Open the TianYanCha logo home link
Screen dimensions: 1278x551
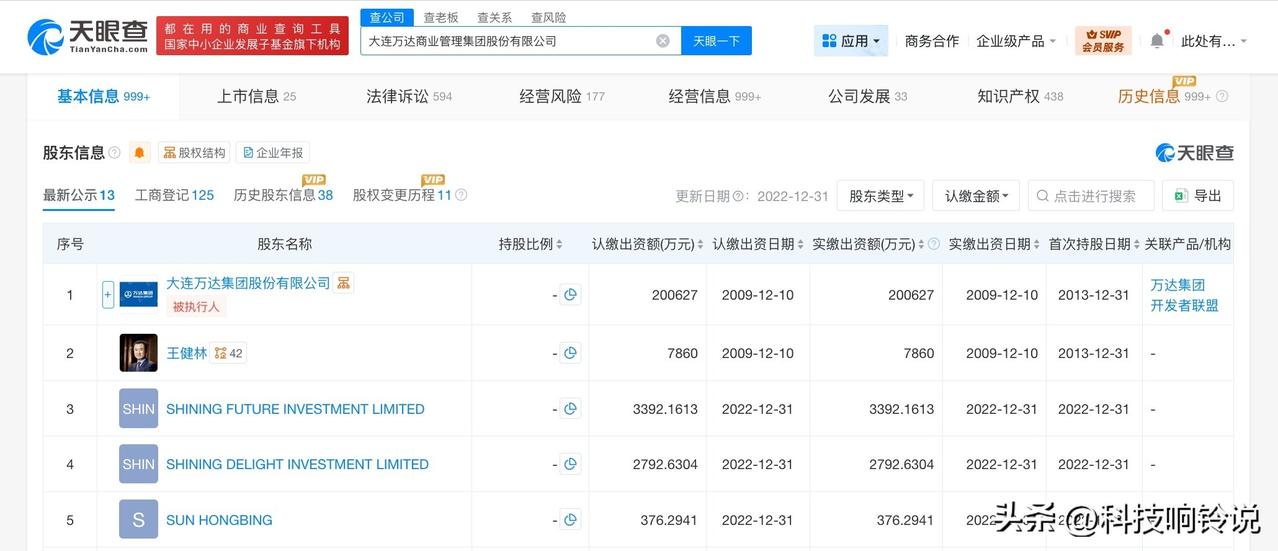87,37
